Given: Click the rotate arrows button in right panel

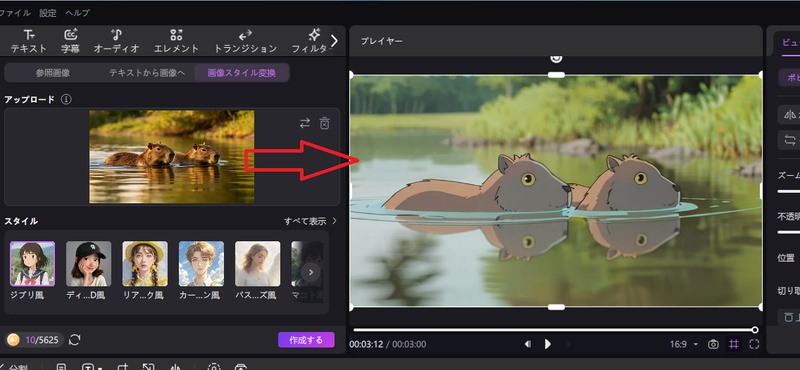Looking at the screenshot, I should pyautogui.click(x=789, y=139).
